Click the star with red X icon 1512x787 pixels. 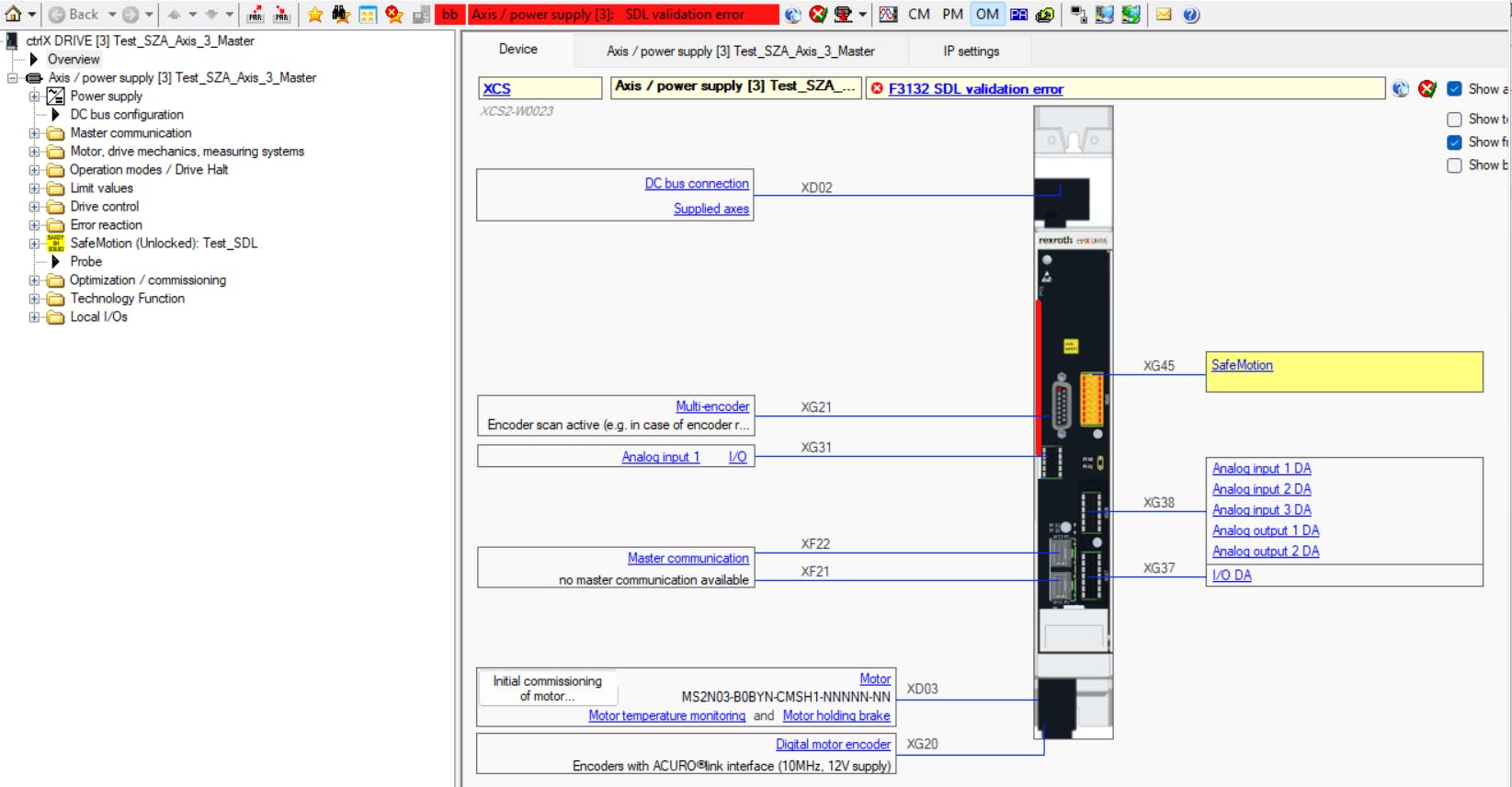tap(394, 15)
